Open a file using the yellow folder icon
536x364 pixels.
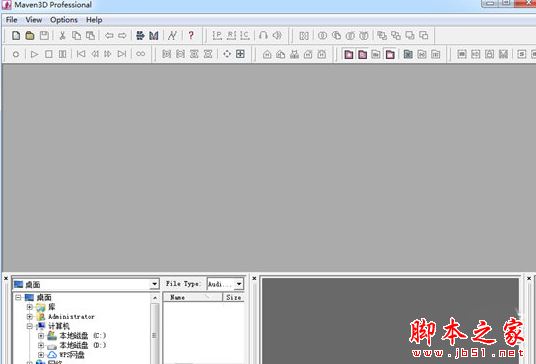pos(30,35)
